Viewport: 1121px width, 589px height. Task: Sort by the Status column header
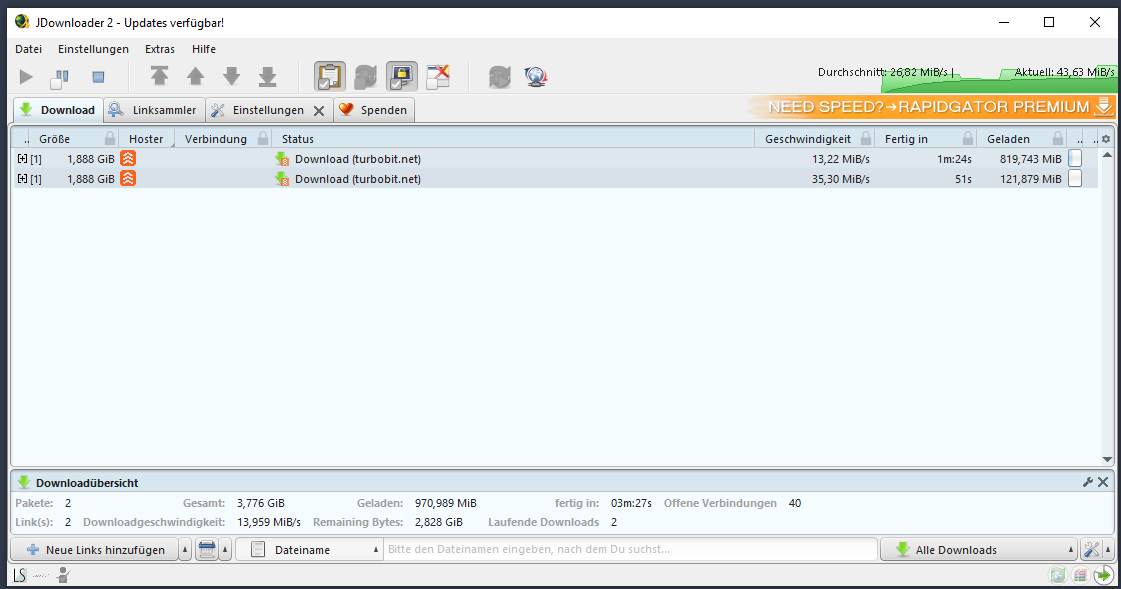click(297, 139)
